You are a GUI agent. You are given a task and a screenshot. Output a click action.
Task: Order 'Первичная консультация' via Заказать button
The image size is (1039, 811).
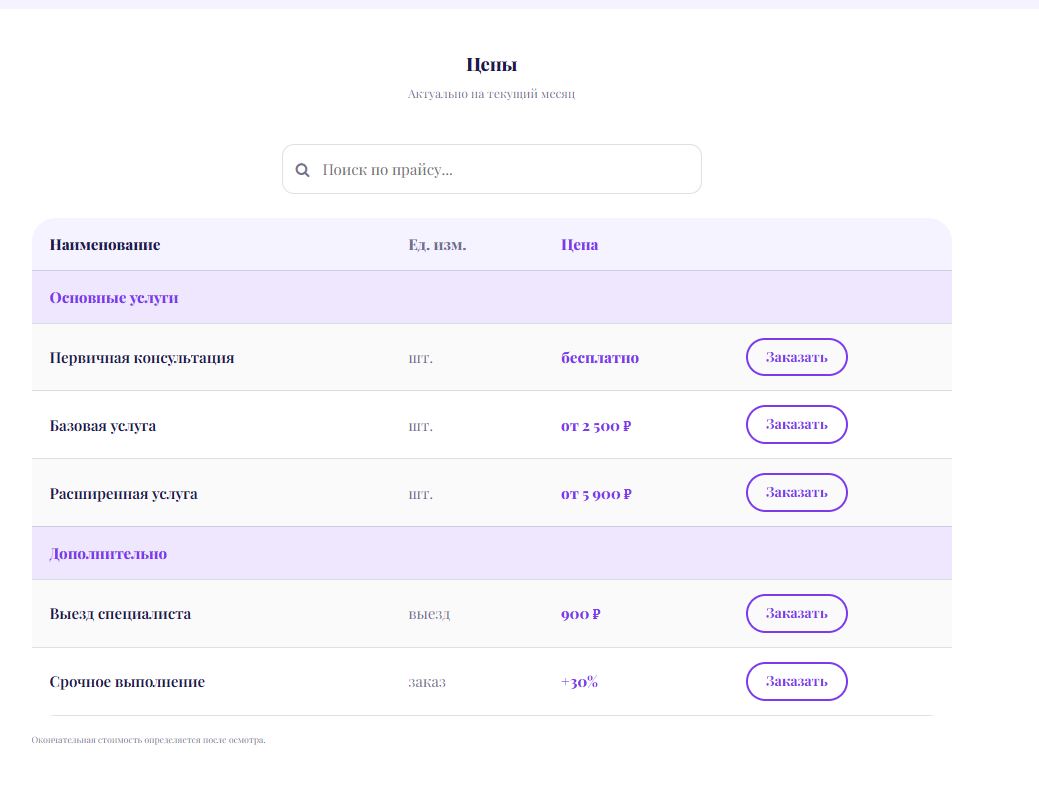click(796, 357)
